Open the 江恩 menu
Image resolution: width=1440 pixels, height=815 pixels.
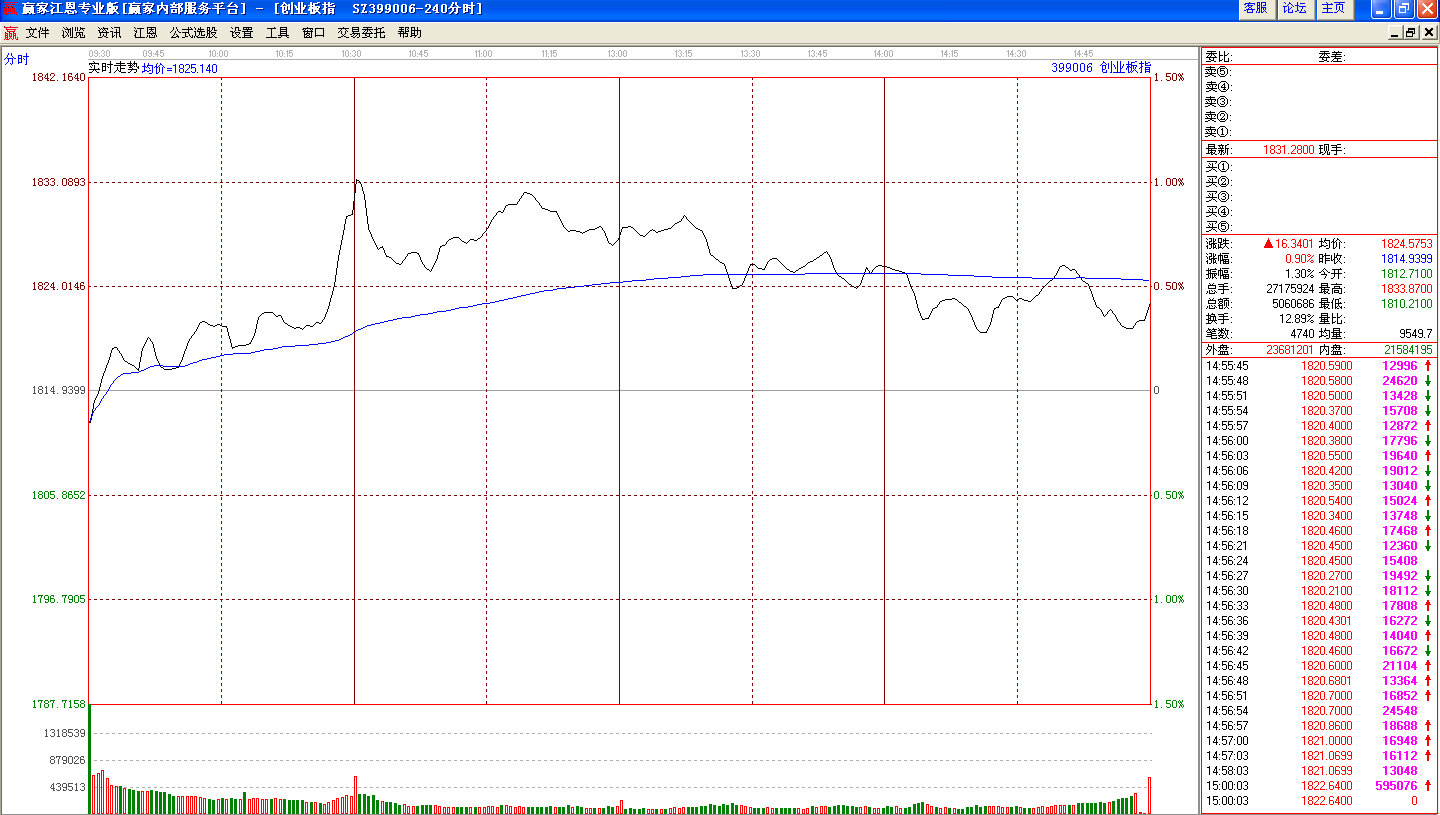145,33
